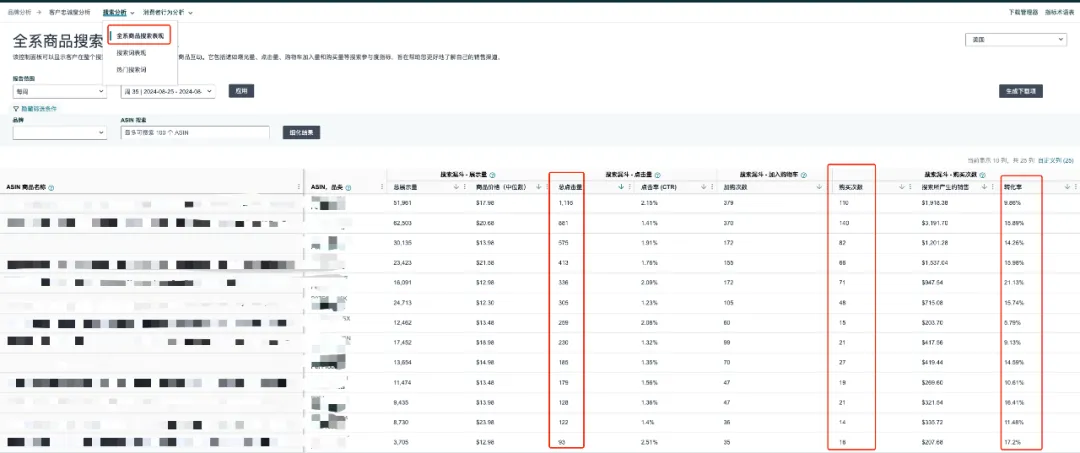Select 全系商品搜索表现 in the dropdown menu

140,35
